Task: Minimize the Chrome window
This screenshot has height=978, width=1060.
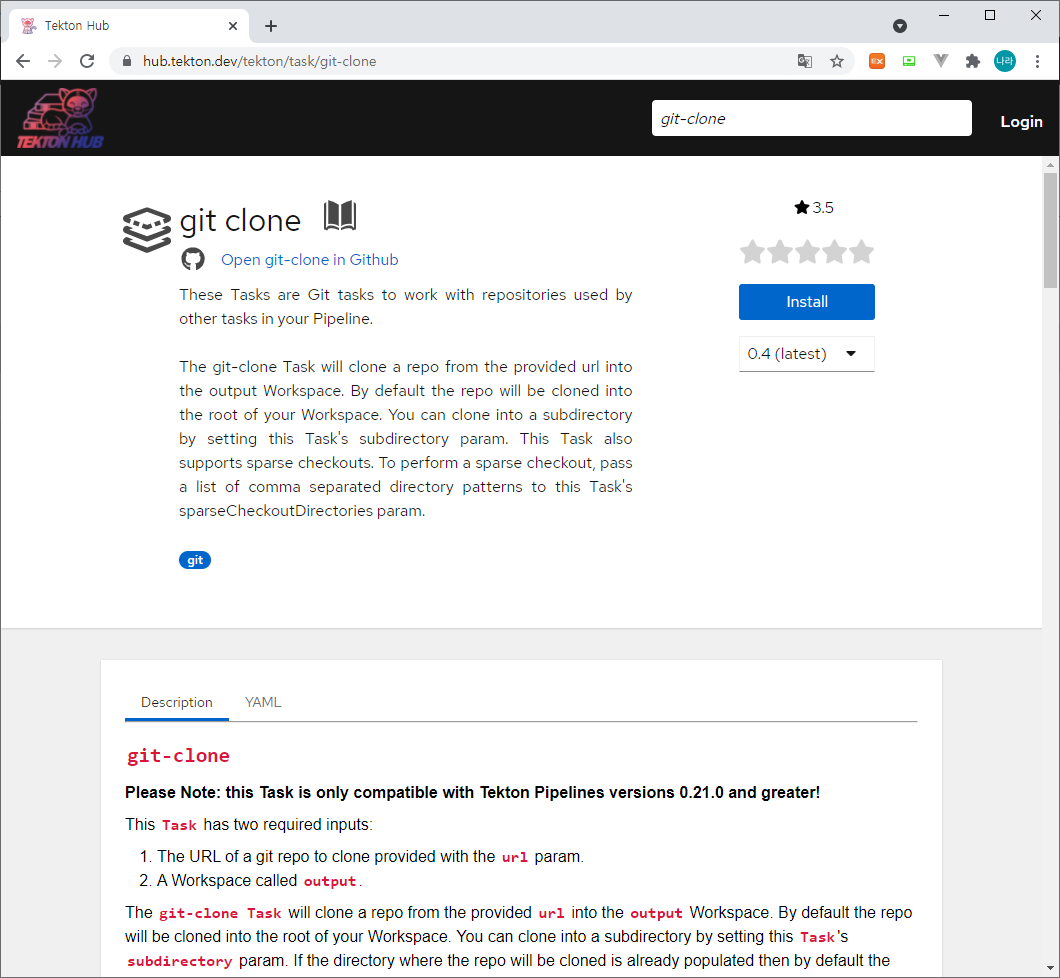Action: [x=944, y=15]
